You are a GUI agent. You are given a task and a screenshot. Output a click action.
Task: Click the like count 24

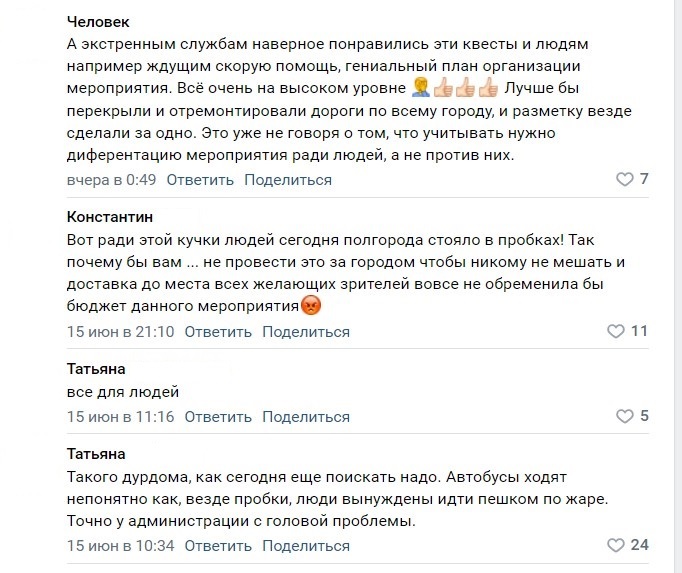(640, 546)
